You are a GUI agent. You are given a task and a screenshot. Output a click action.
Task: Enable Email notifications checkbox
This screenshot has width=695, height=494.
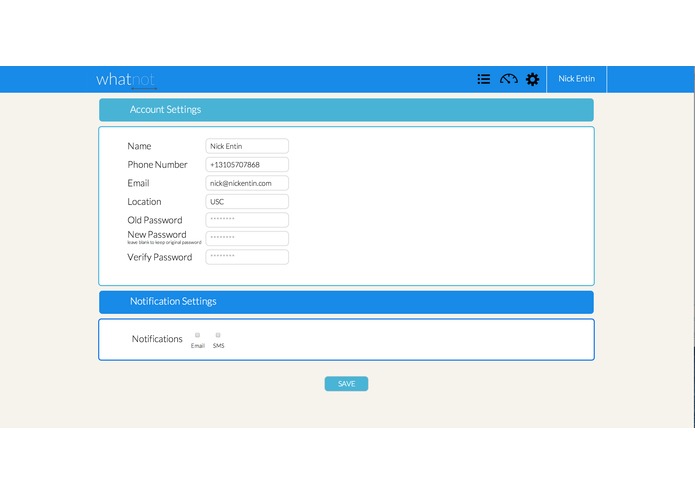click(197, 335)
